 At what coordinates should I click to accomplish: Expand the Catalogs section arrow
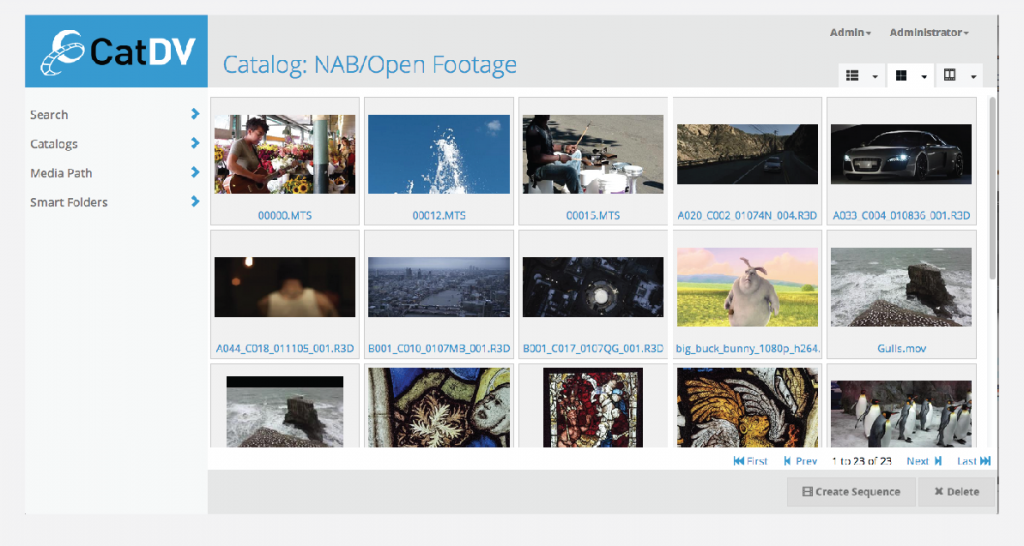(195, 143)
